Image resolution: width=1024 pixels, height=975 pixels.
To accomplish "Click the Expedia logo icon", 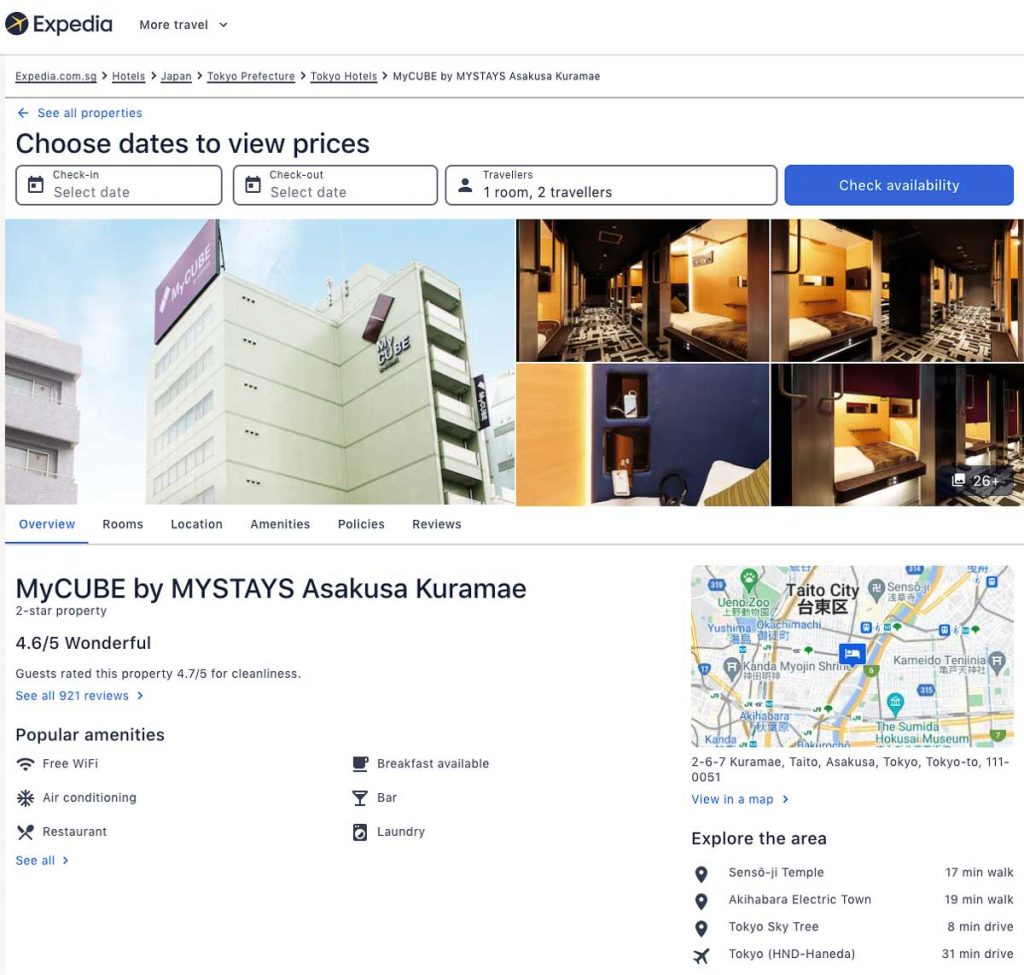I will (x=17, y=24).
